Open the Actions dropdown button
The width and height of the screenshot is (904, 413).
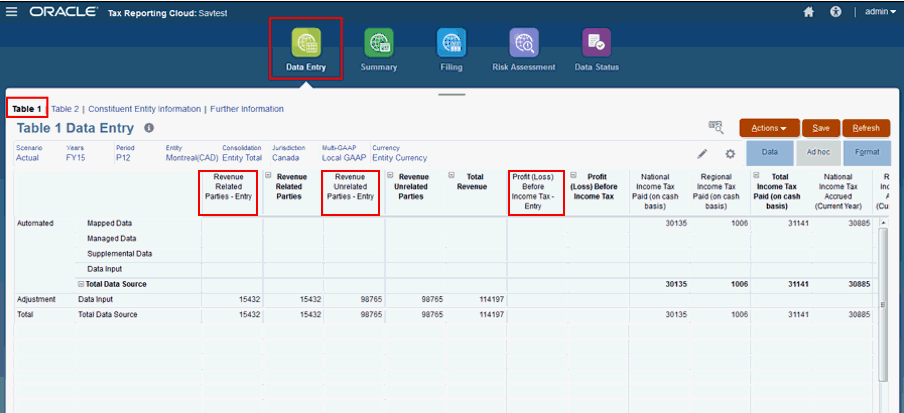769,128
